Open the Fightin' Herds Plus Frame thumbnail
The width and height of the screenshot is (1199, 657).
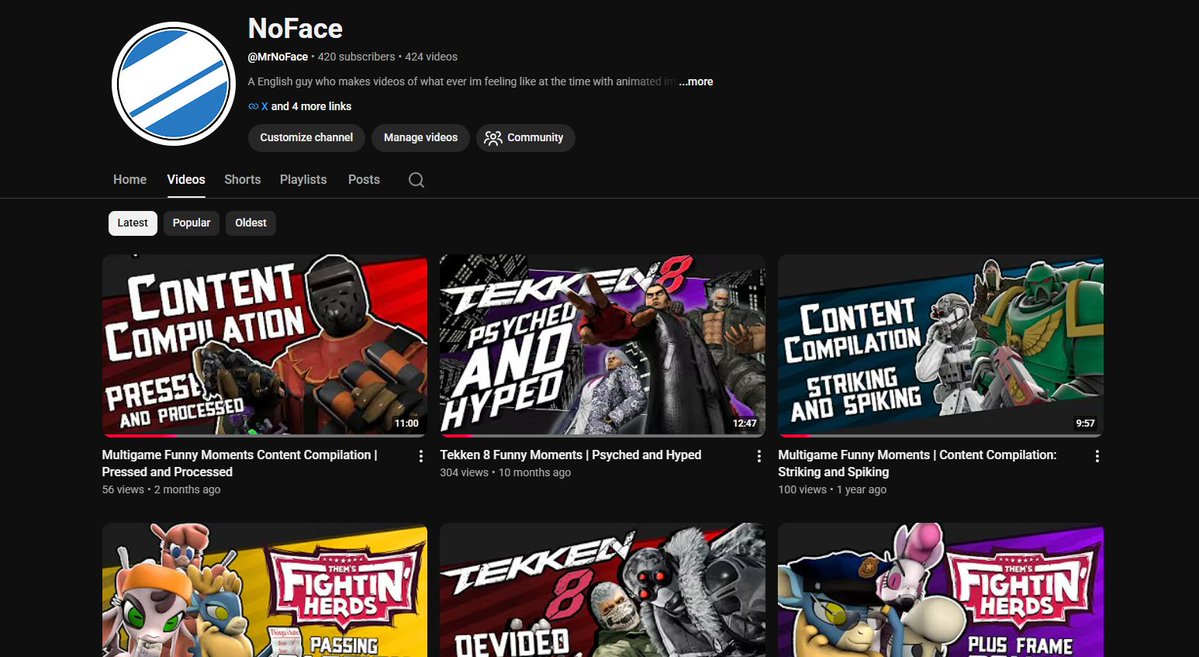941,590
